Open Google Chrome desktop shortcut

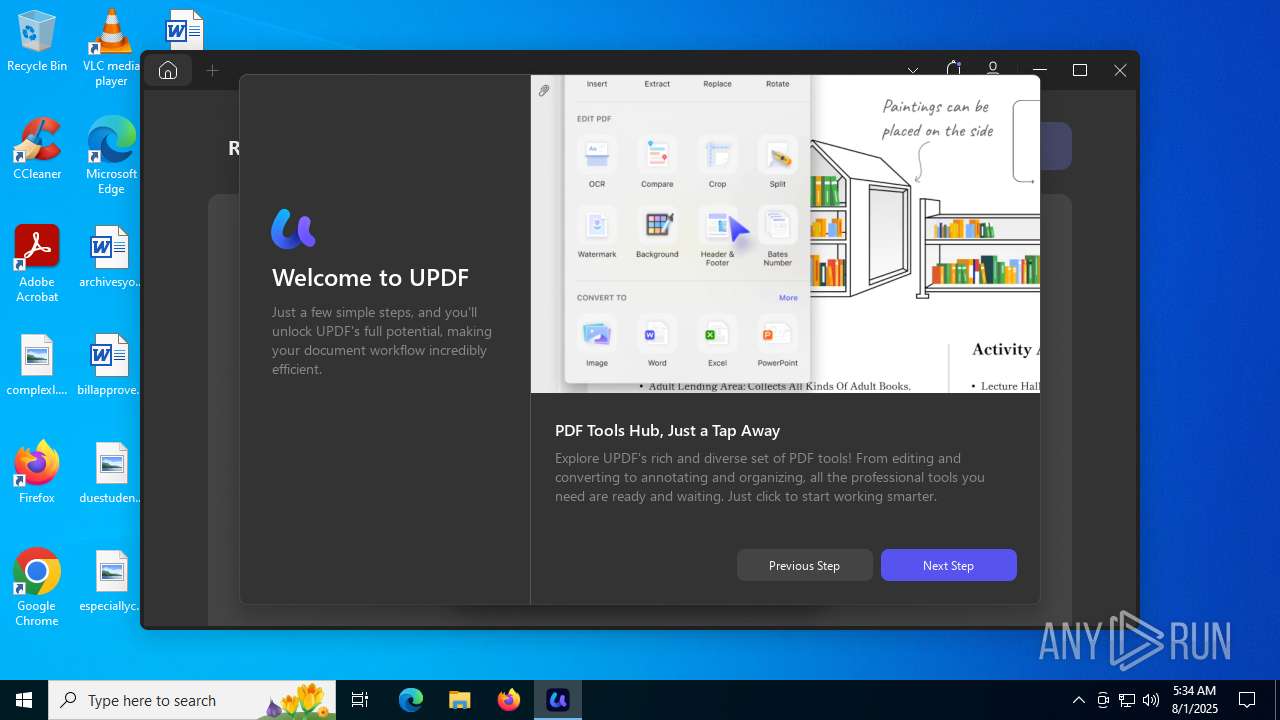[37, 588]
